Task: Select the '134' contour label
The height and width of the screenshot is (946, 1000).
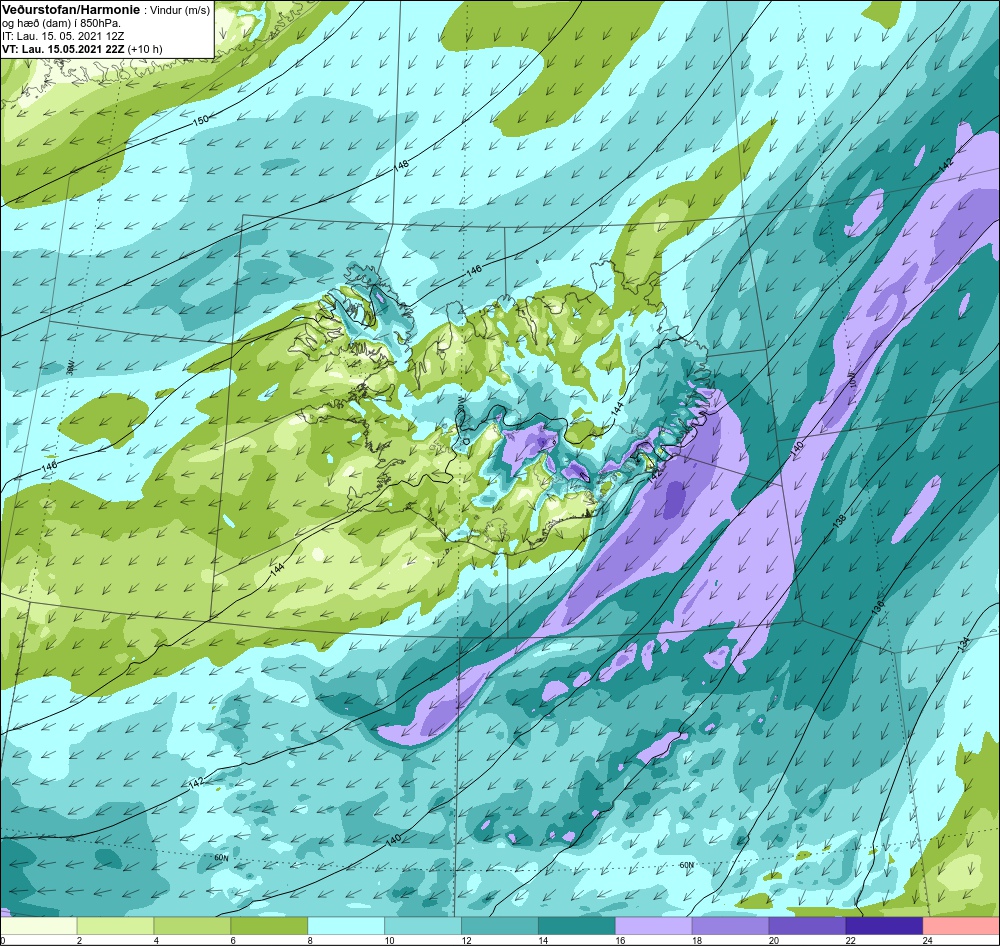Action: 963,643
